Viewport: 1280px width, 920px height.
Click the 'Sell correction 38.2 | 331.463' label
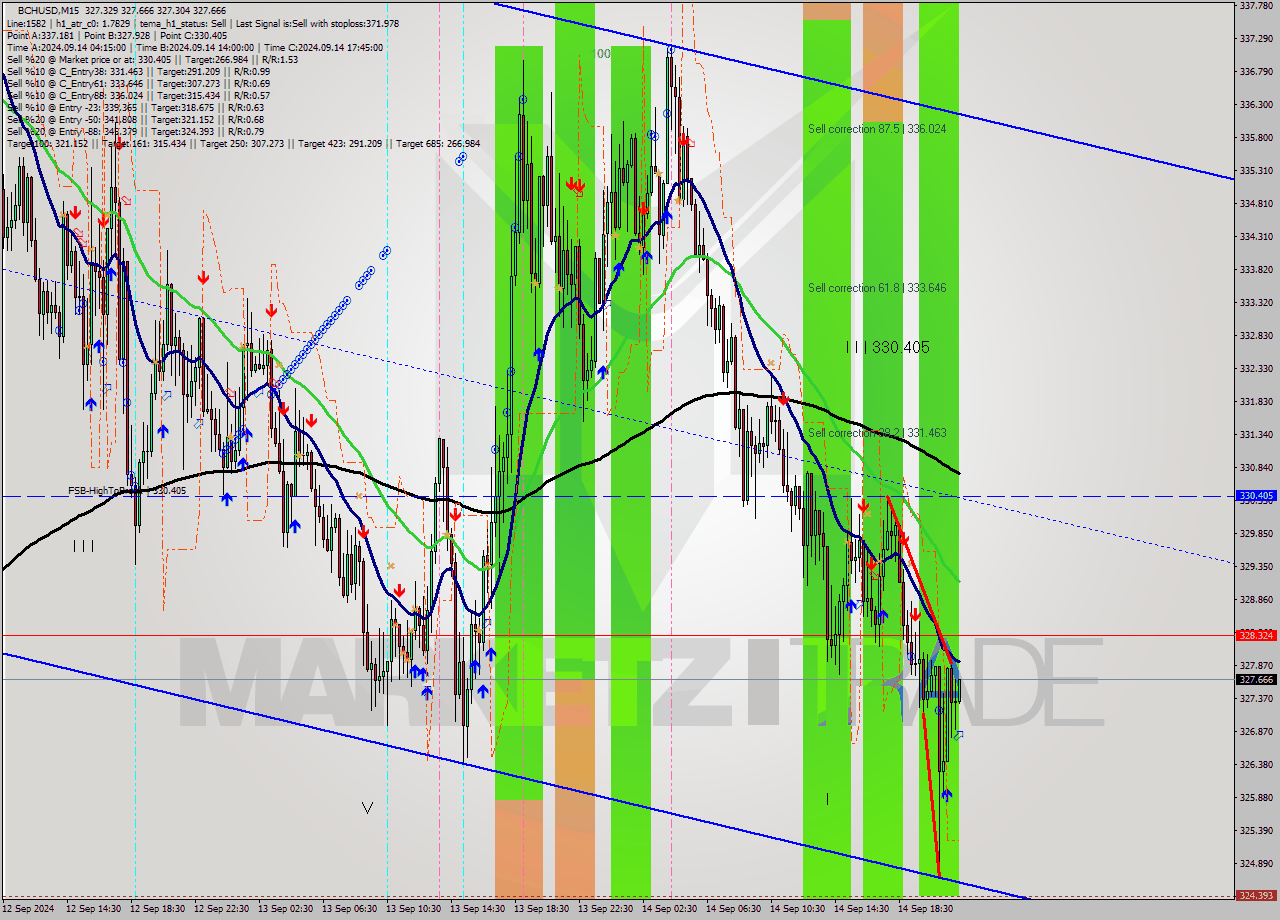tap(877, 433)
